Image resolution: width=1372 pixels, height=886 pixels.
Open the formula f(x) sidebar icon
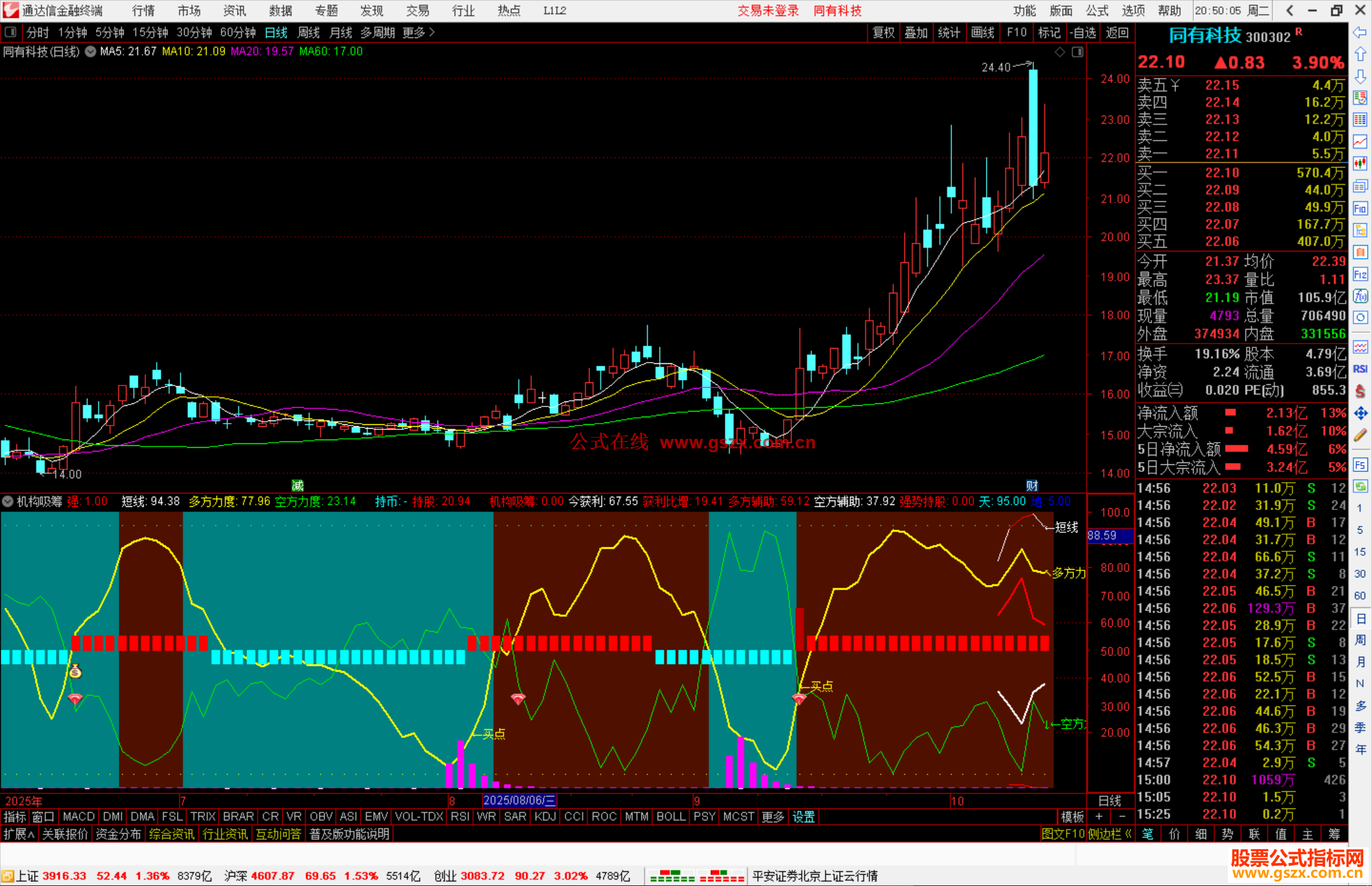coord(1360,296)
